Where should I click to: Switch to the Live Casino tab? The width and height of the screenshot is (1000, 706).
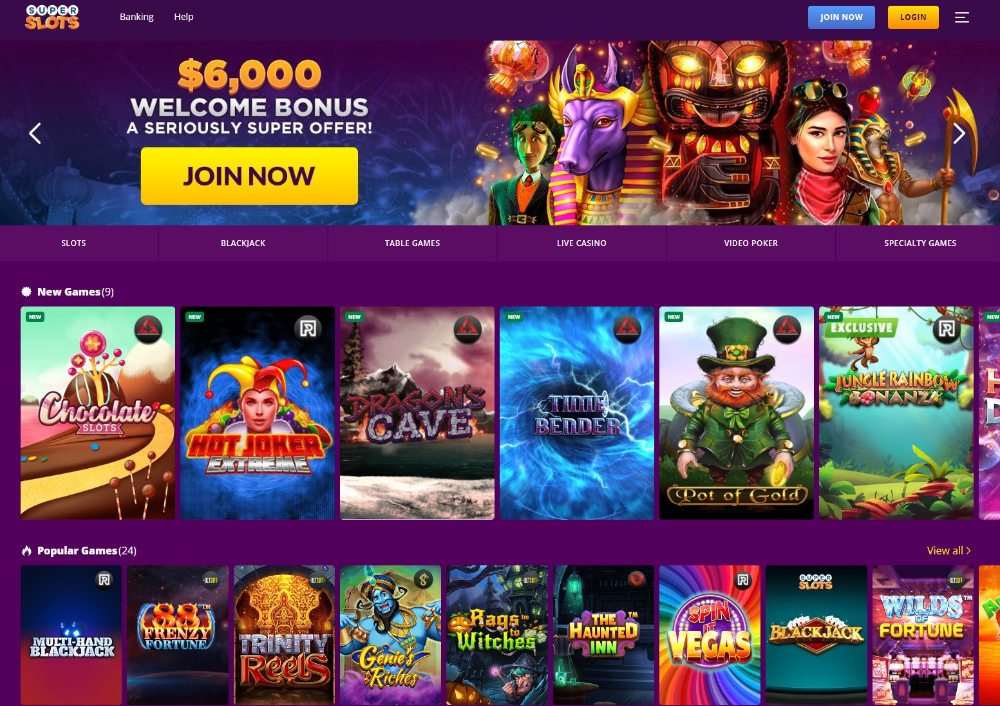pos(582,243)
